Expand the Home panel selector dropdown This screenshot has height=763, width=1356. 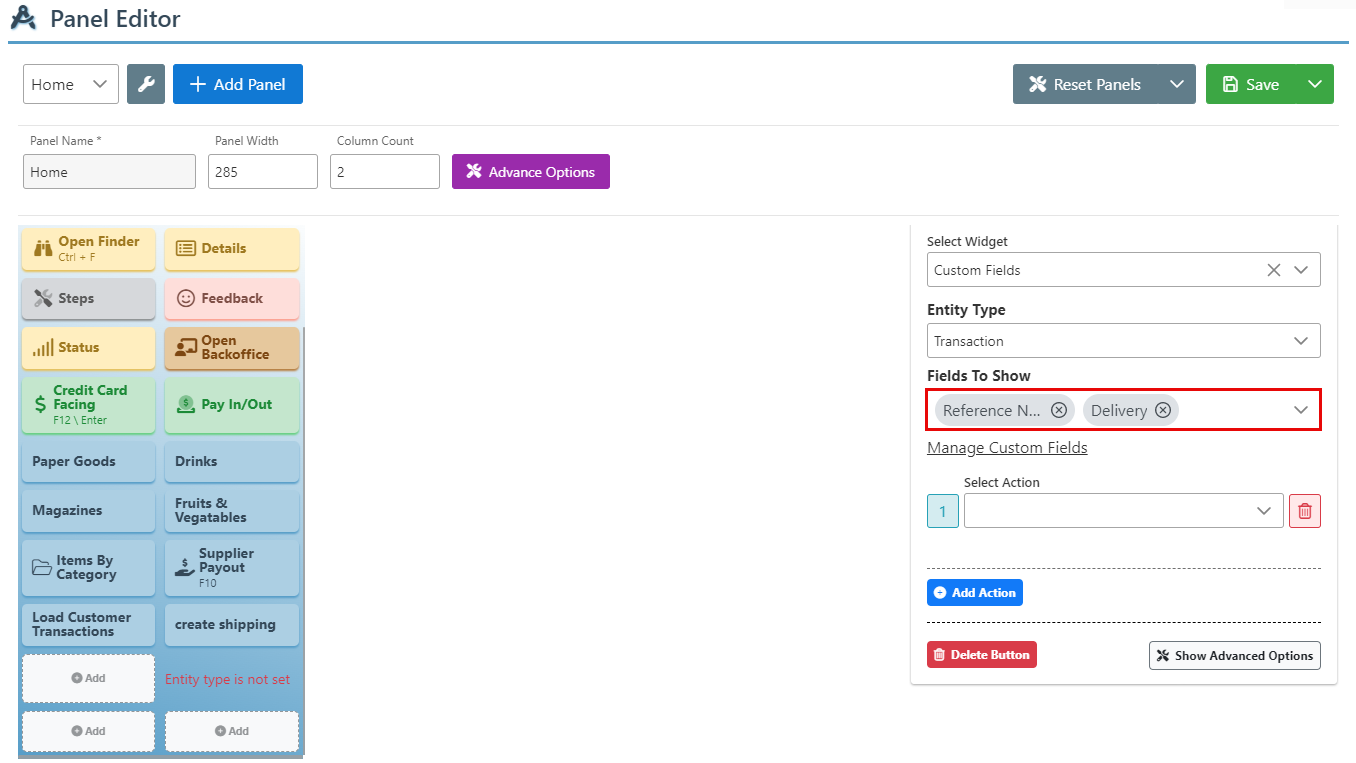pos(71,85)
